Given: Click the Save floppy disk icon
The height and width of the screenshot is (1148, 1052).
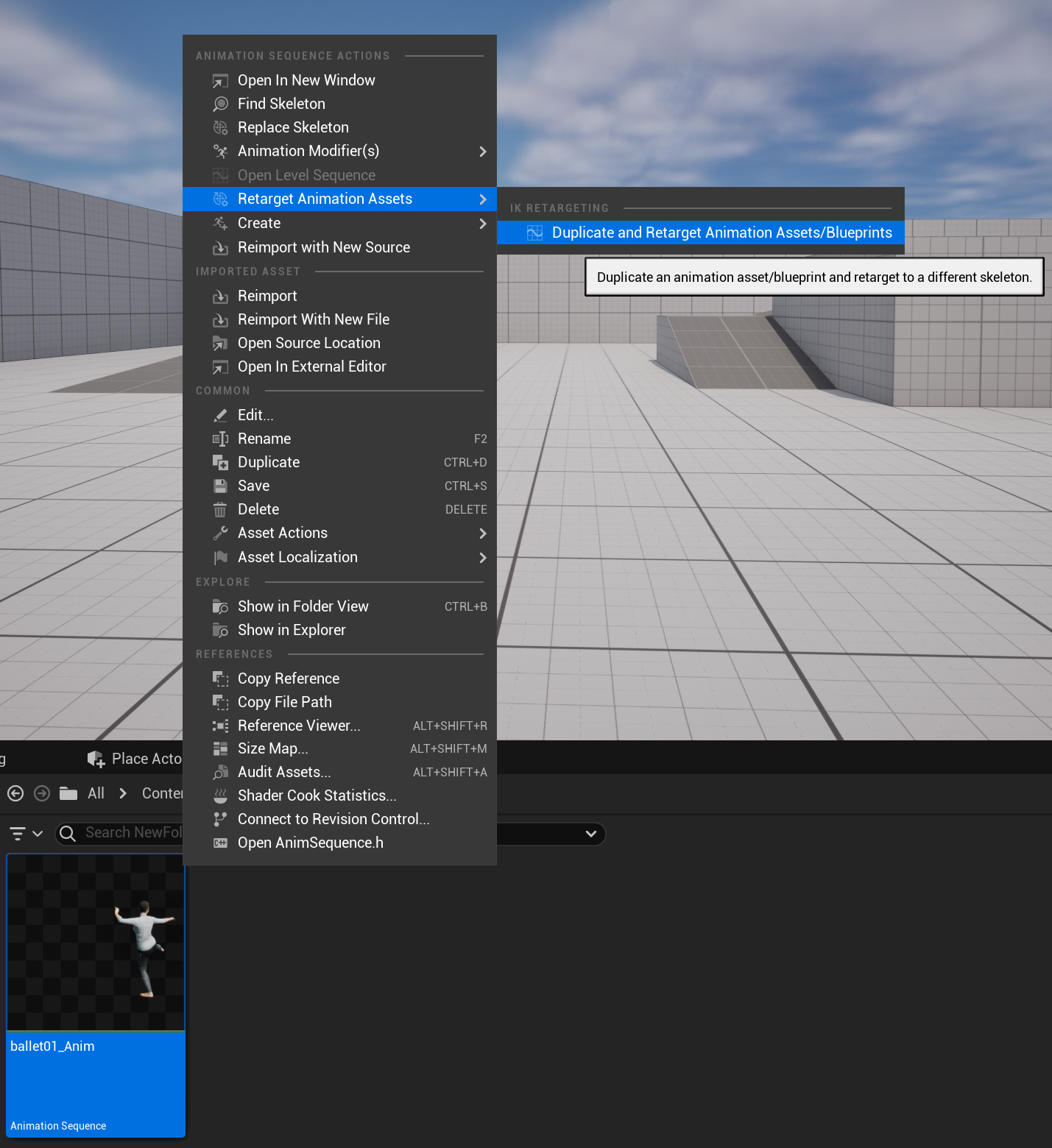Looking at the screenshot, I should point(220,486).
